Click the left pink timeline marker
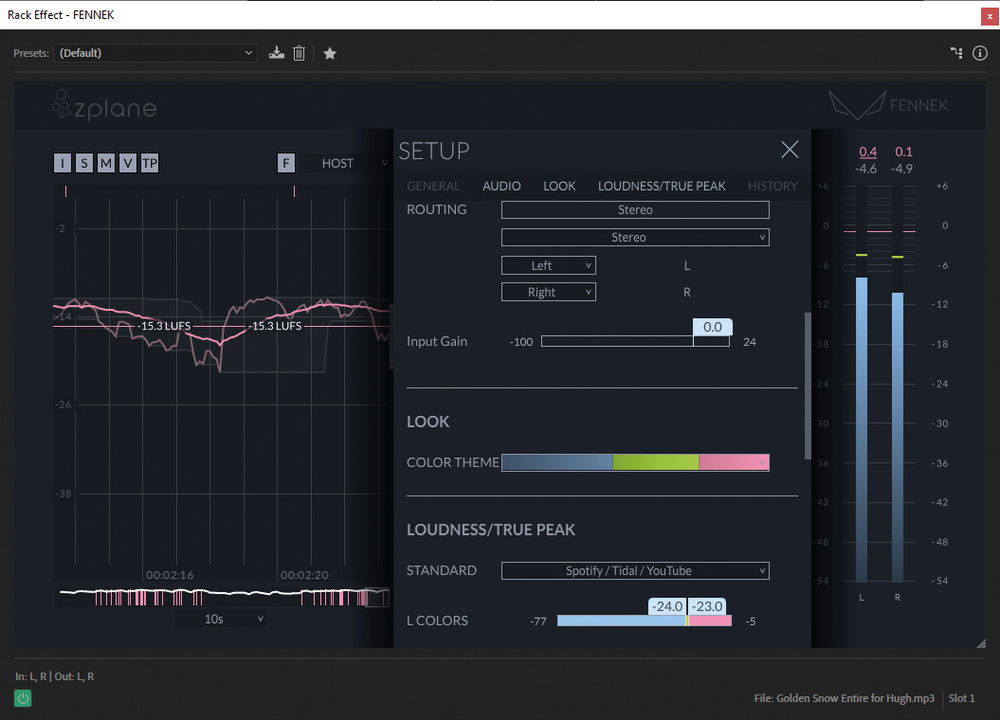 click(66, 191)
